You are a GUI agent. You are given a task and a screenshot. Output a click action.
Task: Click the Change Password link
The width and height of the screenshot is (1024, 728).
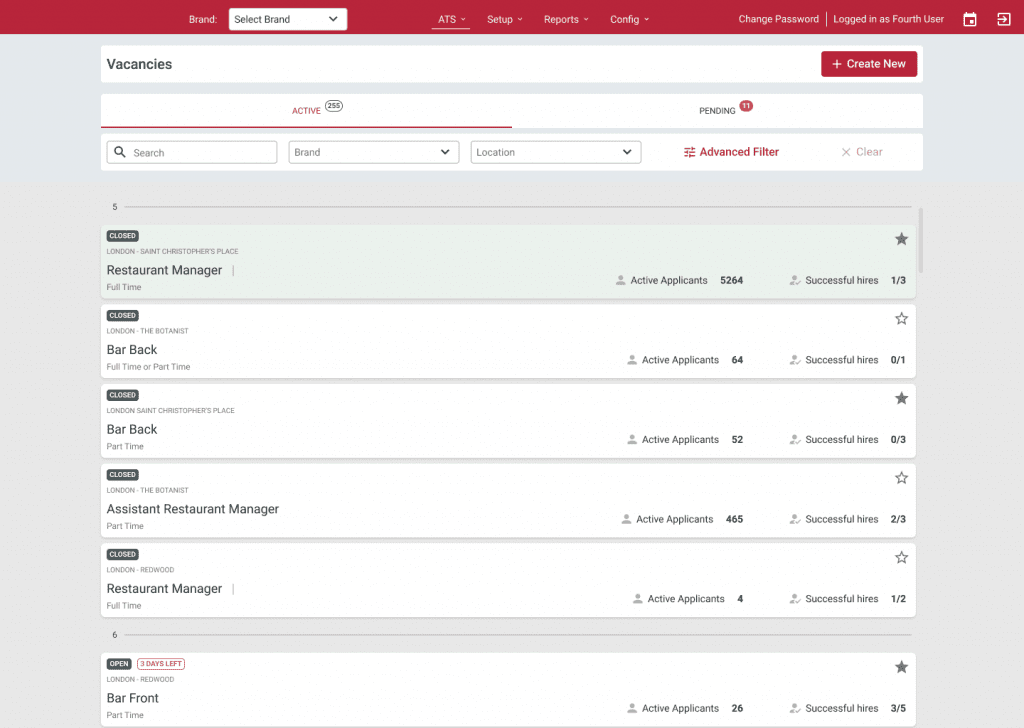(x=778, y=19)
